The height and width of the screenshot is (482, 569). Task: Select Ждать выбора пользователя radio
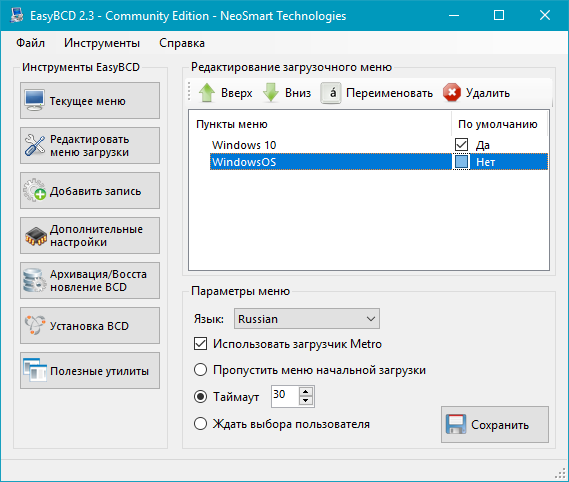(x=201, y=424)
